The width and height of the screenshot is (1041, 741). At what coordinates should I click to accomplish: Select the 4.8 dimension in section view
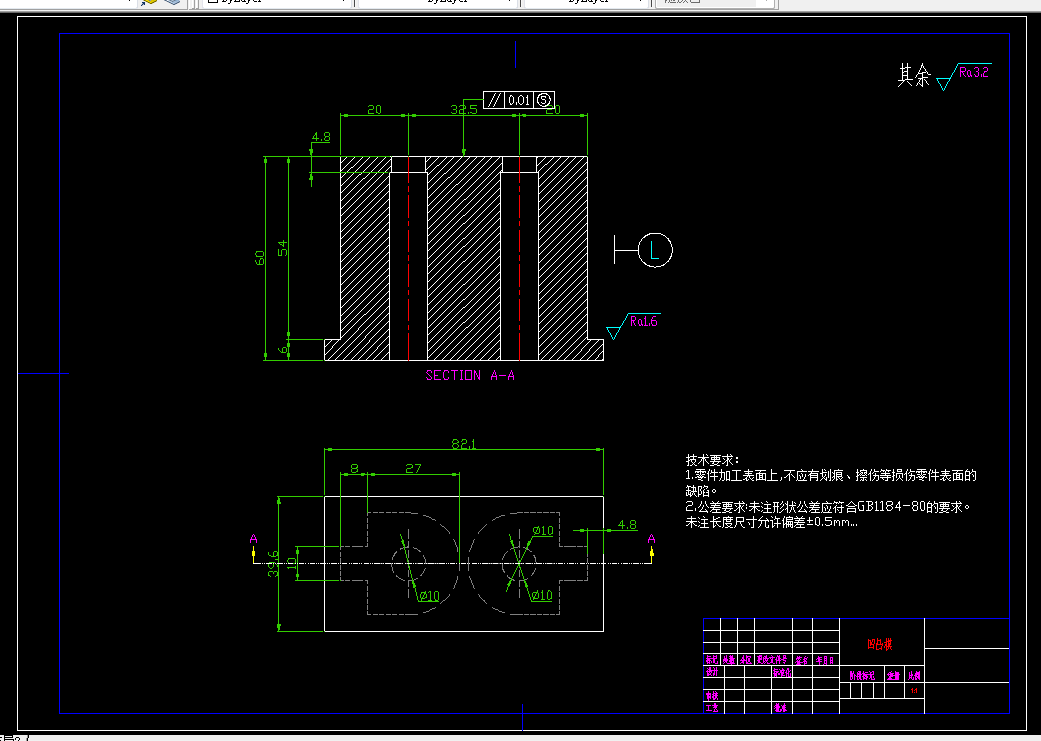[x=321, y=137]
